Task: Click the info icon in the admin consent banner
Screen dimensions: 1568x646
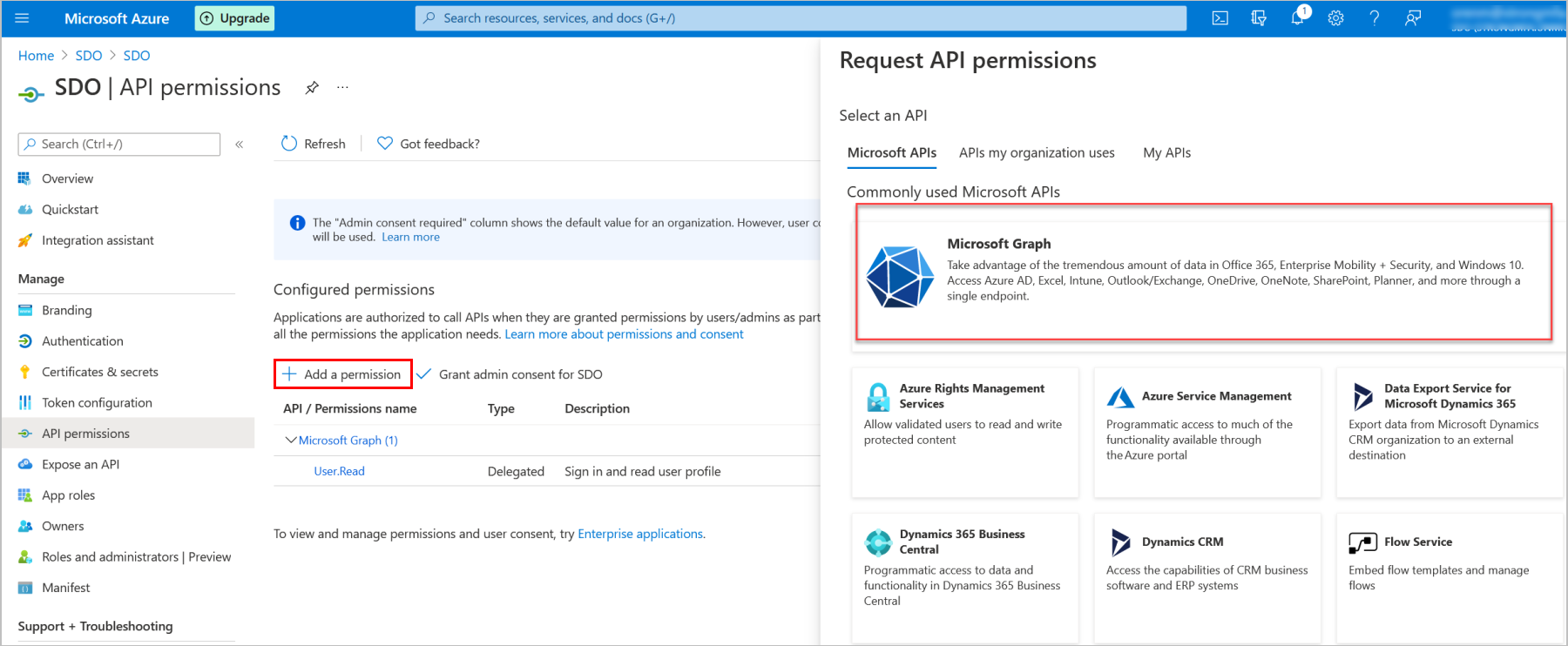Action: tap(297, 223)
